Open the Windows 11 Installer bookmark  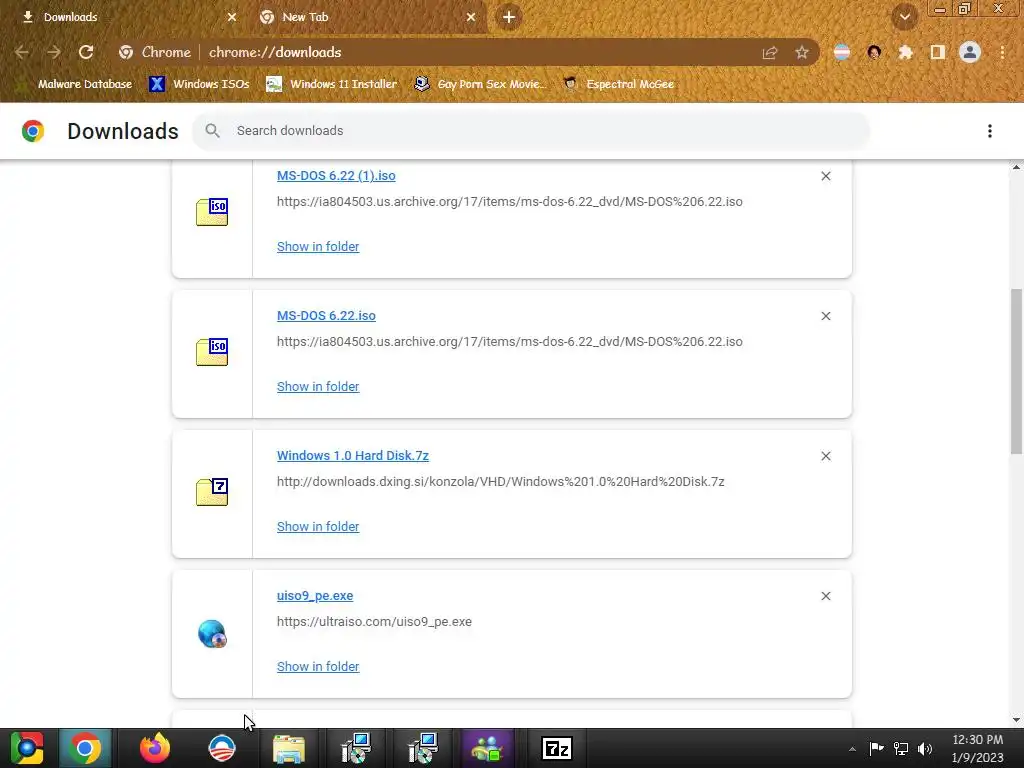pos(332,84)
